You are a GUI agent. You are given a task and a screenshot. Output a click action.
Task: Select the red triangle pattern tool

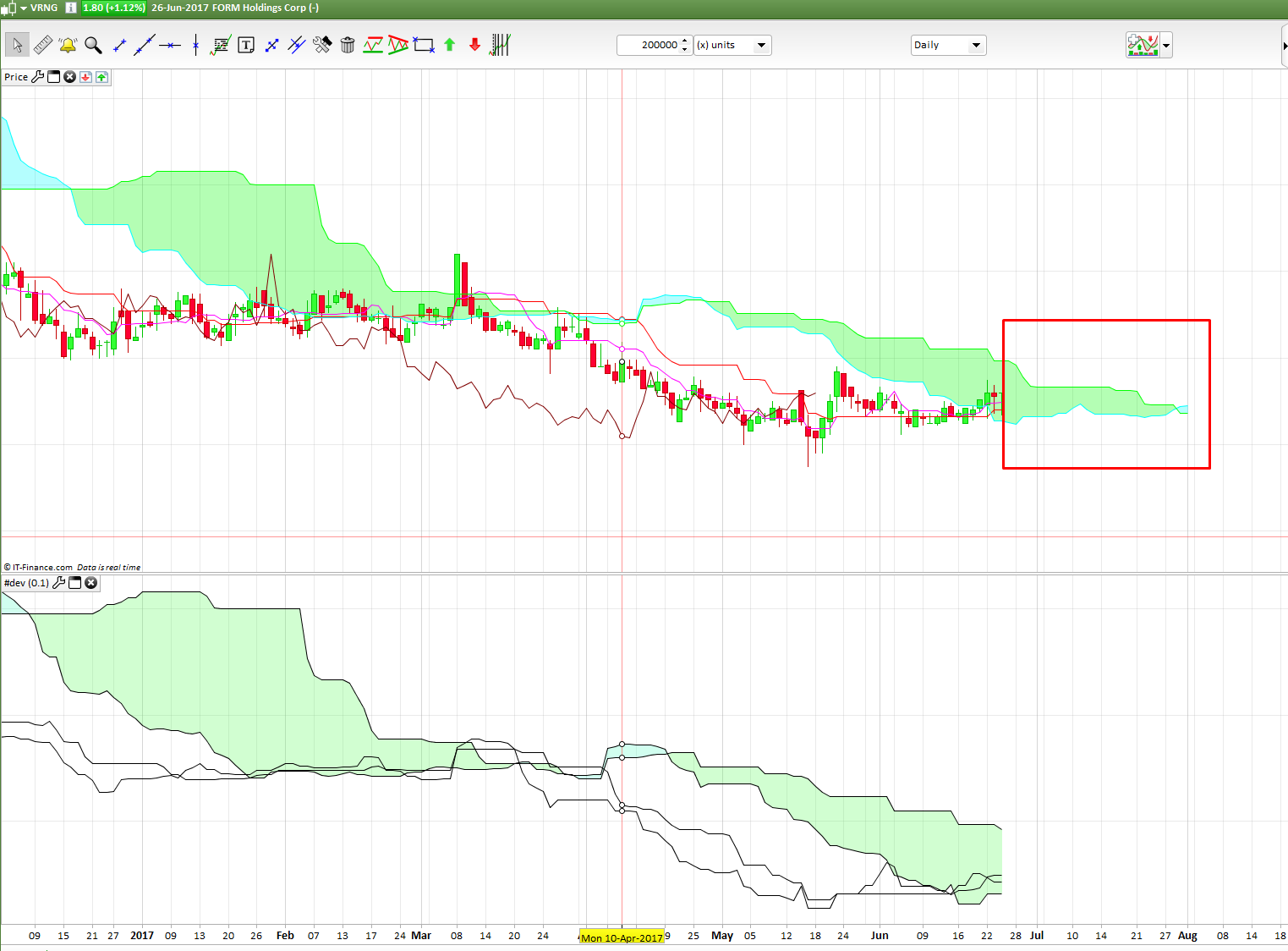pos(398,45)
